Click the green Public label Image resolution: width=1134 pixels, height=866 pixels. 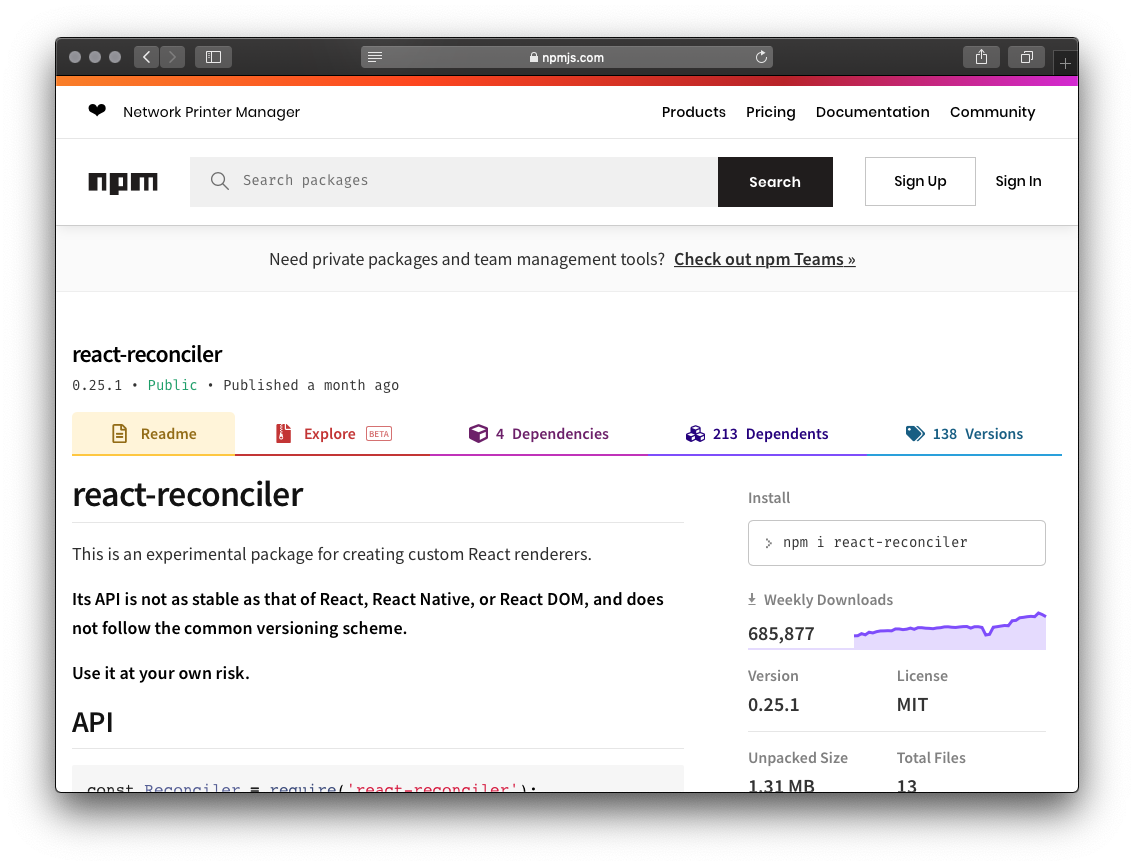pyautogui.click(x=172, y=385)
